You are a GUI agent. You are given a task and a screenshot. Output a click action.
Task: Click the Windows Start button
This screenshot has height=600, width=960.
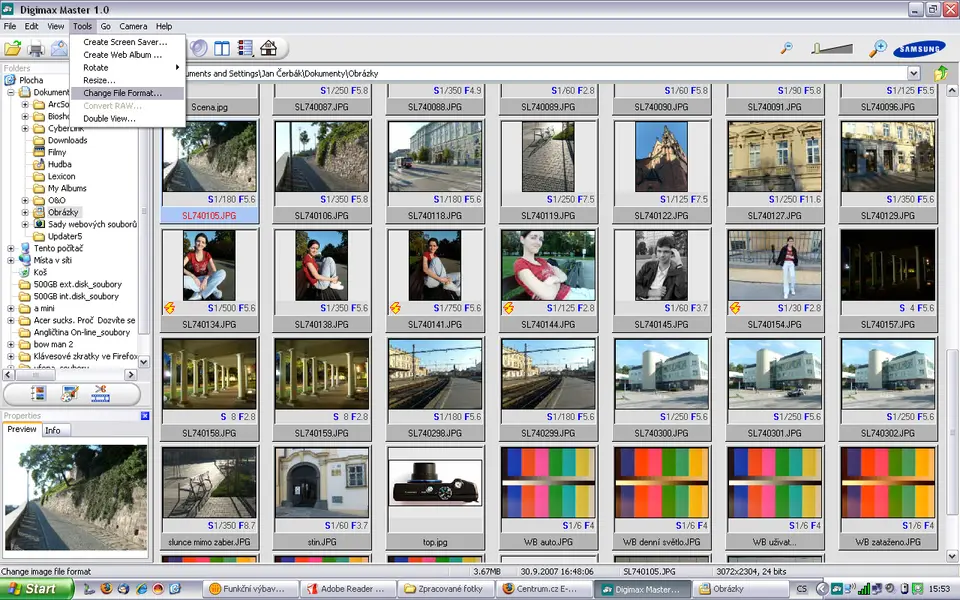coord(34,589)
